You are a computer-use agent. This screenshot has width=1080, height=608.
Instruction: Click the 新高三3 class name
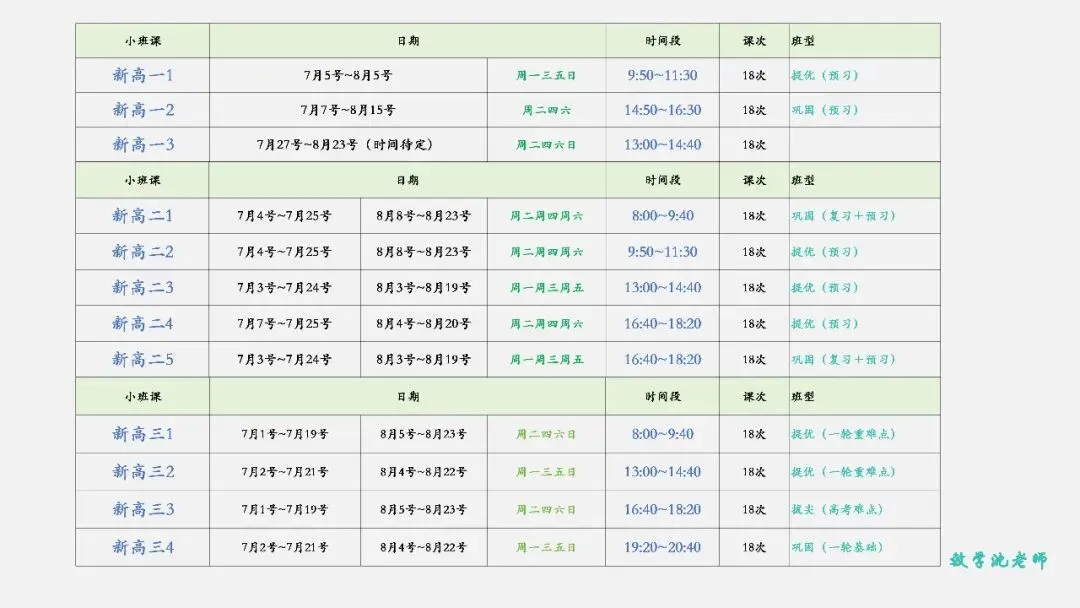[143, 510]
